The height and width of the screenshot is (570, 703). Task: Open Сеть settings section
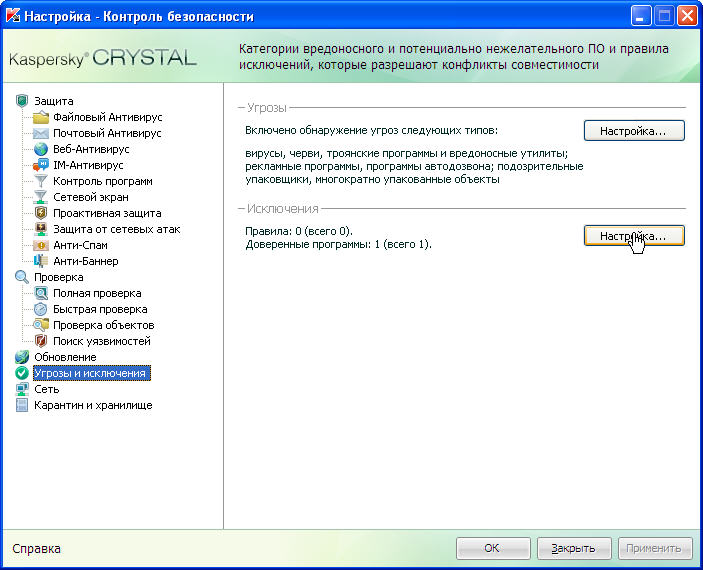tap(47, 389)
